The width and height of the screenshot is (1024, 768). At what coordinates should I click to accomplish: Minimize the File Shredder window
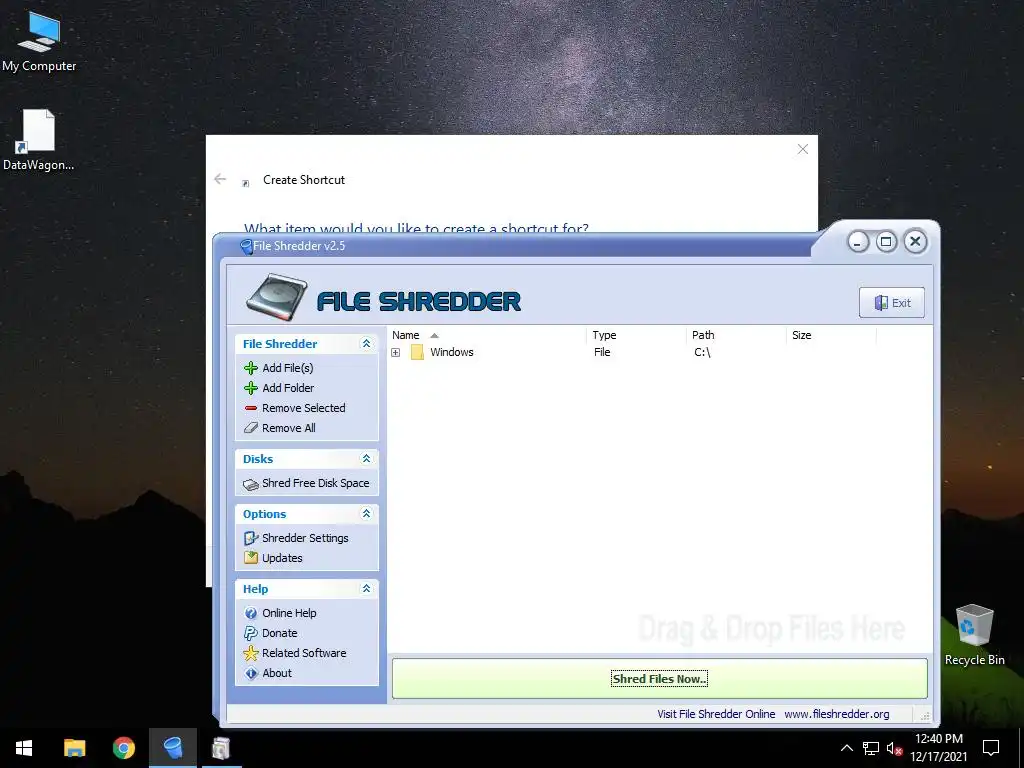[x=858, y=242]
